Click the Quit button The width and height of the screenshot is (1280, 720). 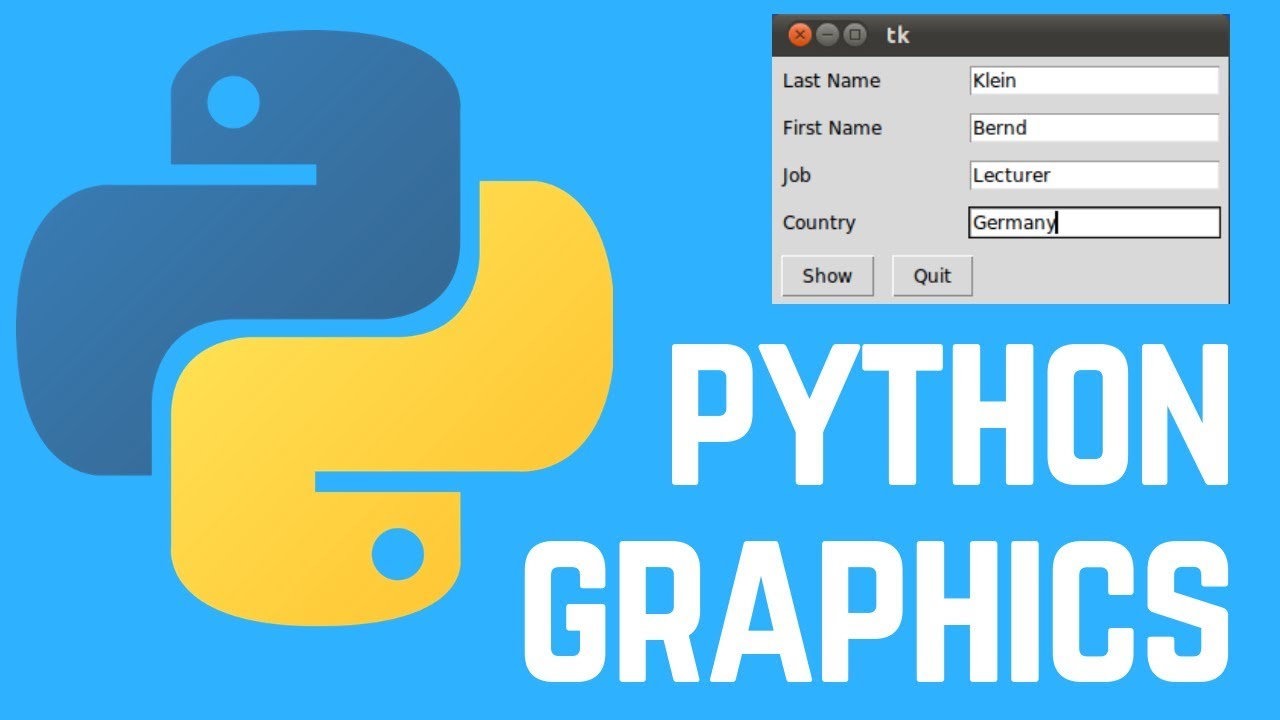pos(932,276)
